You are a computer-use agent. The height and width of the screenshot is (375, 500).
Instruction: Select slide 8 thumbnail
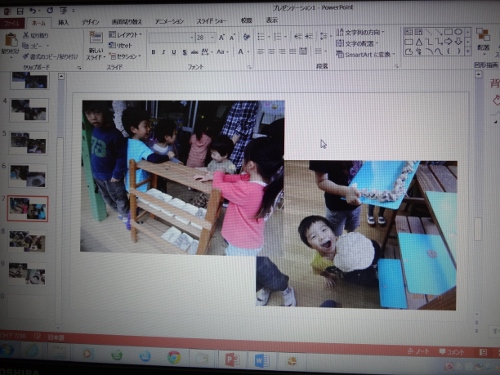[27, 241]
